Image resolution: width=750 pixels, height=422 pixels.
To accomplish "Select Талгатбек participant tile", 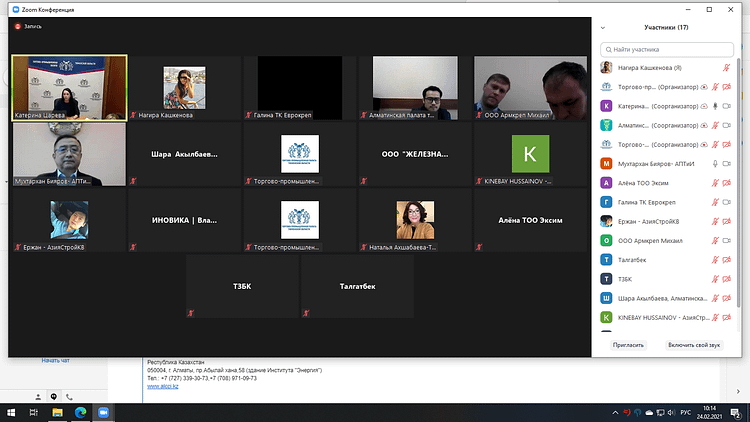I will point(358,286).
